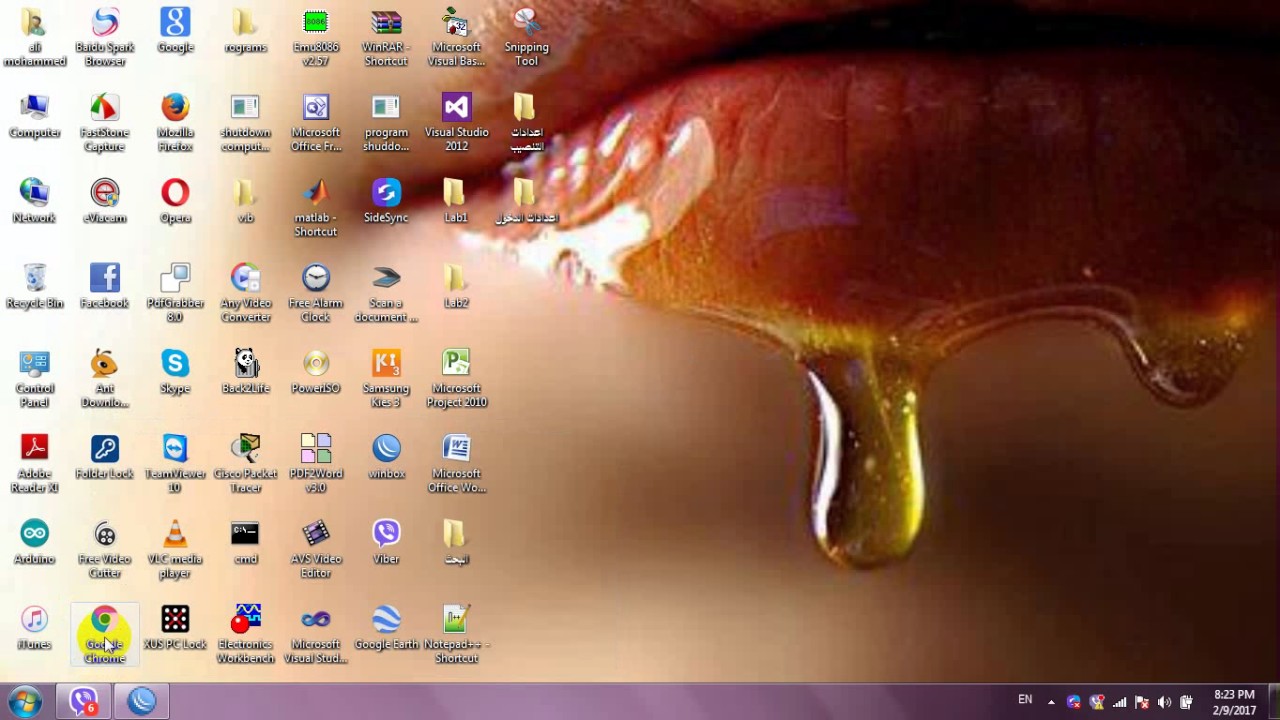Open the Lab1 folder

pos(456,201)
